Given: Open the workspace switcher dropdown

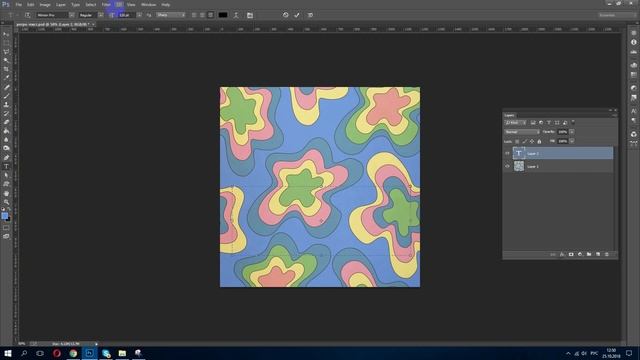Looking at the screenshot, I should pos(617,15).
